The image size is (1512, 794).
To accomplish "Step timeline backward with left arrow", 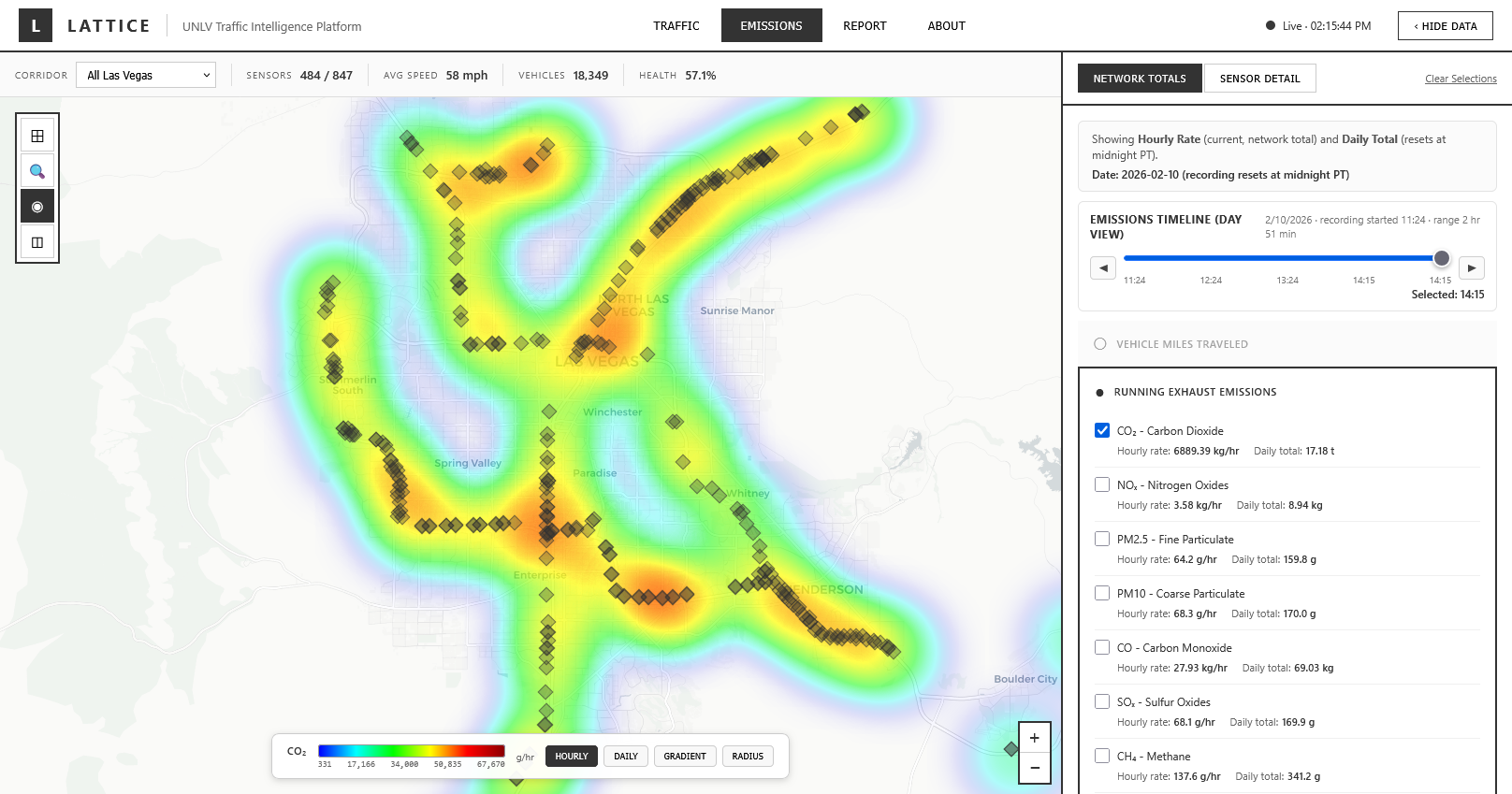I will click(x=1103, y=267).
